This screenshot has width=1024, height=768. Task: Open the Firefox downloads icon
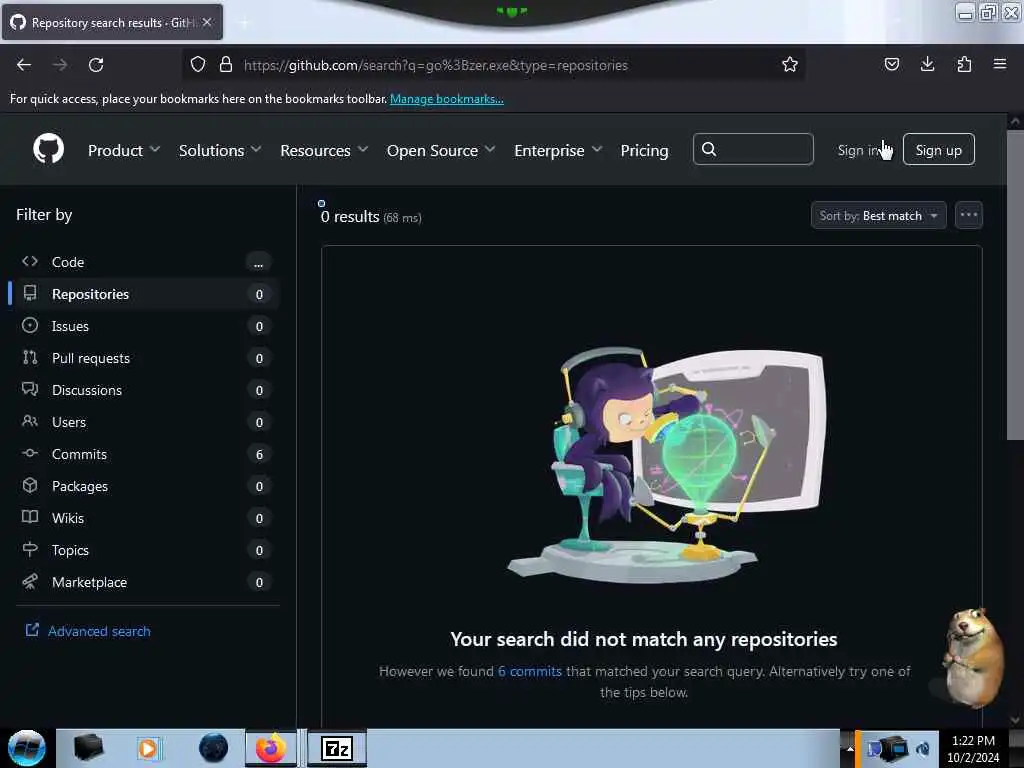(x=927, y=64)
